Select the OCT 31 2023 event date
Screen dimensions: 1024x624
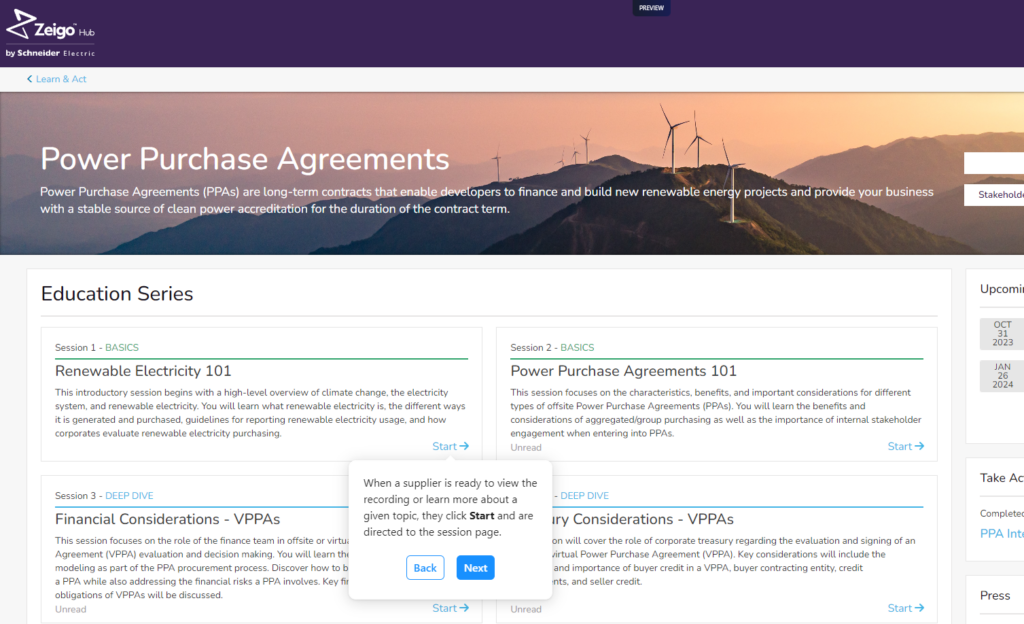point(1002,334)
